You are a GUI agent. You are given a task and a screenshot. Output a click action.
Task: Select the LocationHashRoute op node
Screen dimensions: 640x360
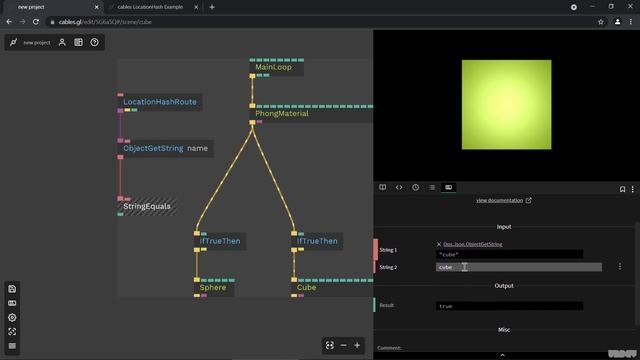160,102
